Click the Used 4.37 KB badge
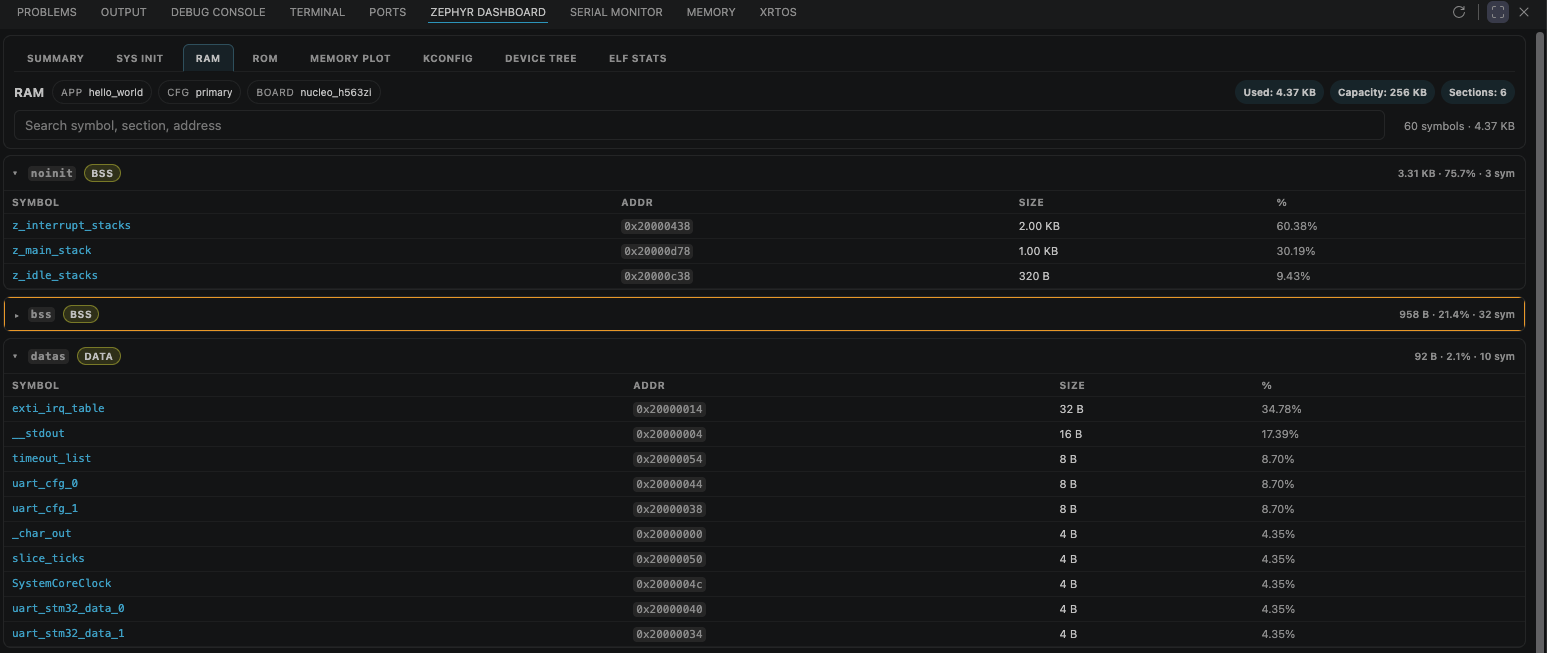This screenshot has height=653, width=1547. click(1280, 92)
